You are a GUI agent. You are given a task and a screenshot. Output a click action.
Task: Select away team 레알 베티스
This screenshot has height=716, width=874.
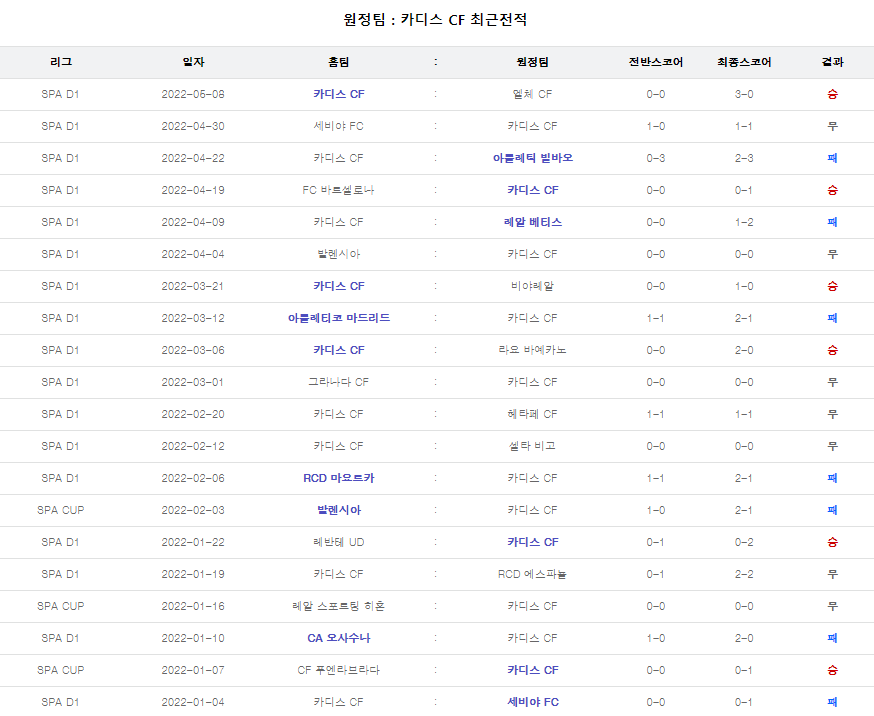[532, 222]
